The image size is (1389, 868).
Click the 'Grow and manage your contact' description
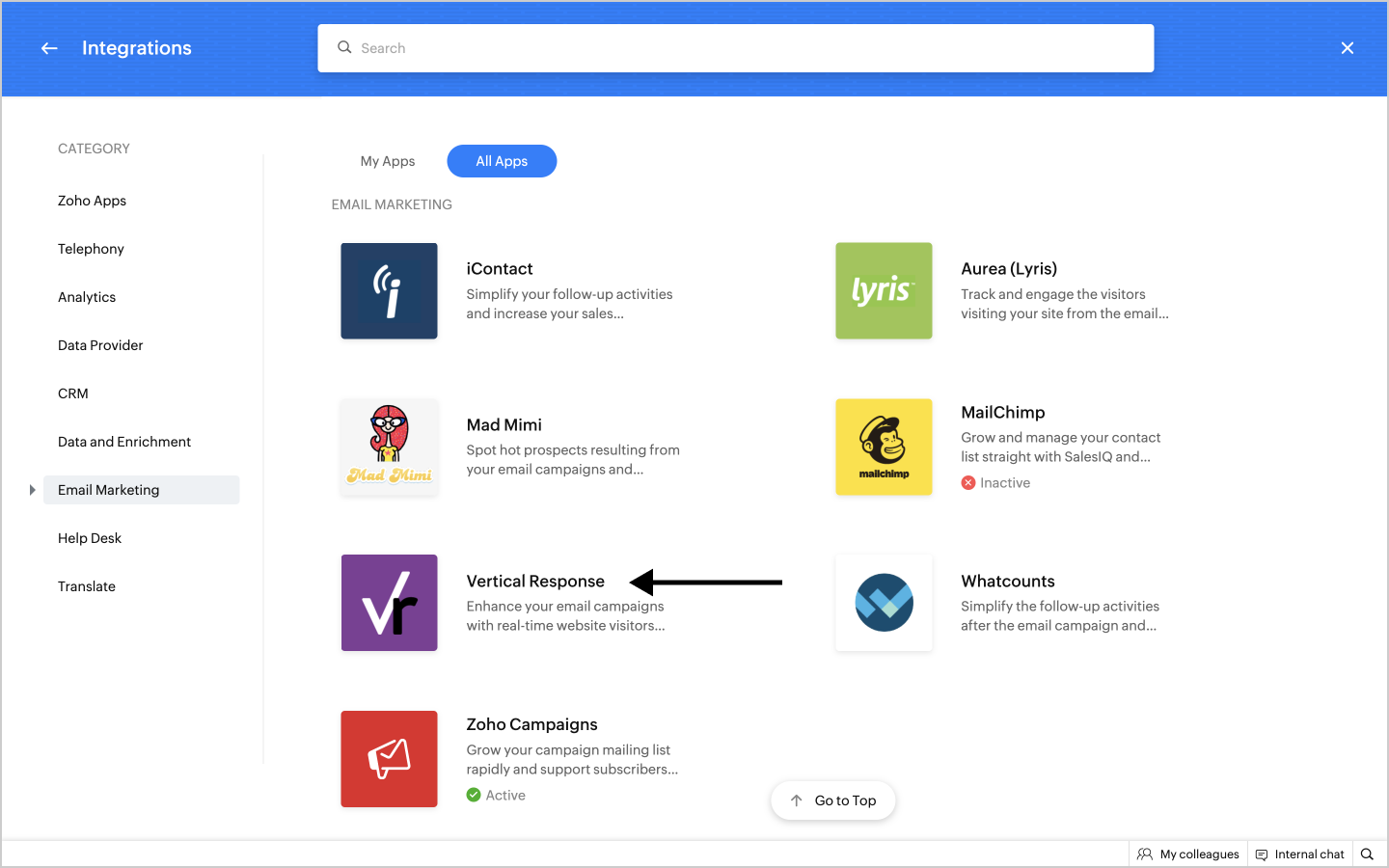coord(1061,448)
